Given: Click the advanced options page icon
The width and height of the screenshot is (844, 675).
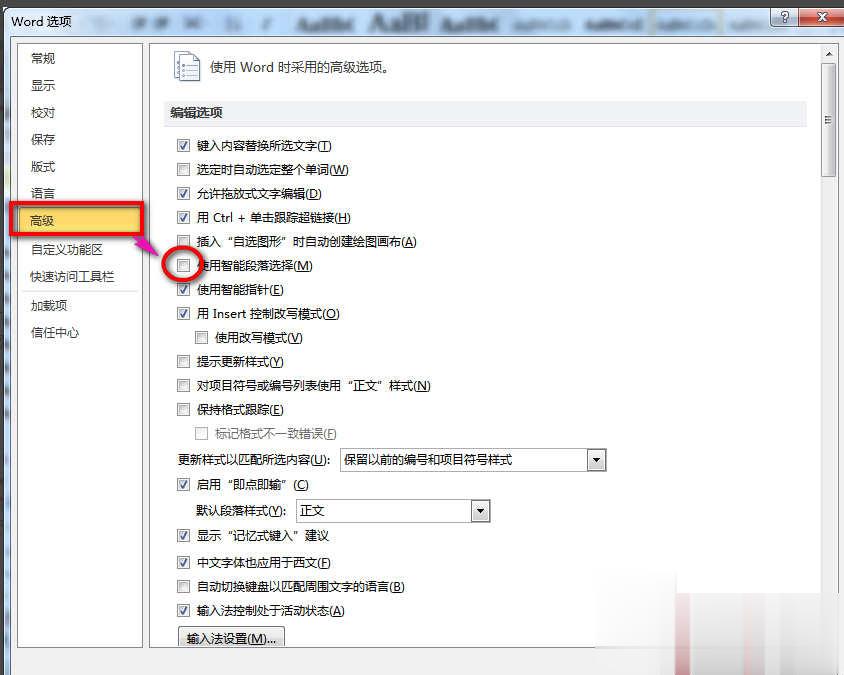Looking at the screenshot, I should (187, 66).
